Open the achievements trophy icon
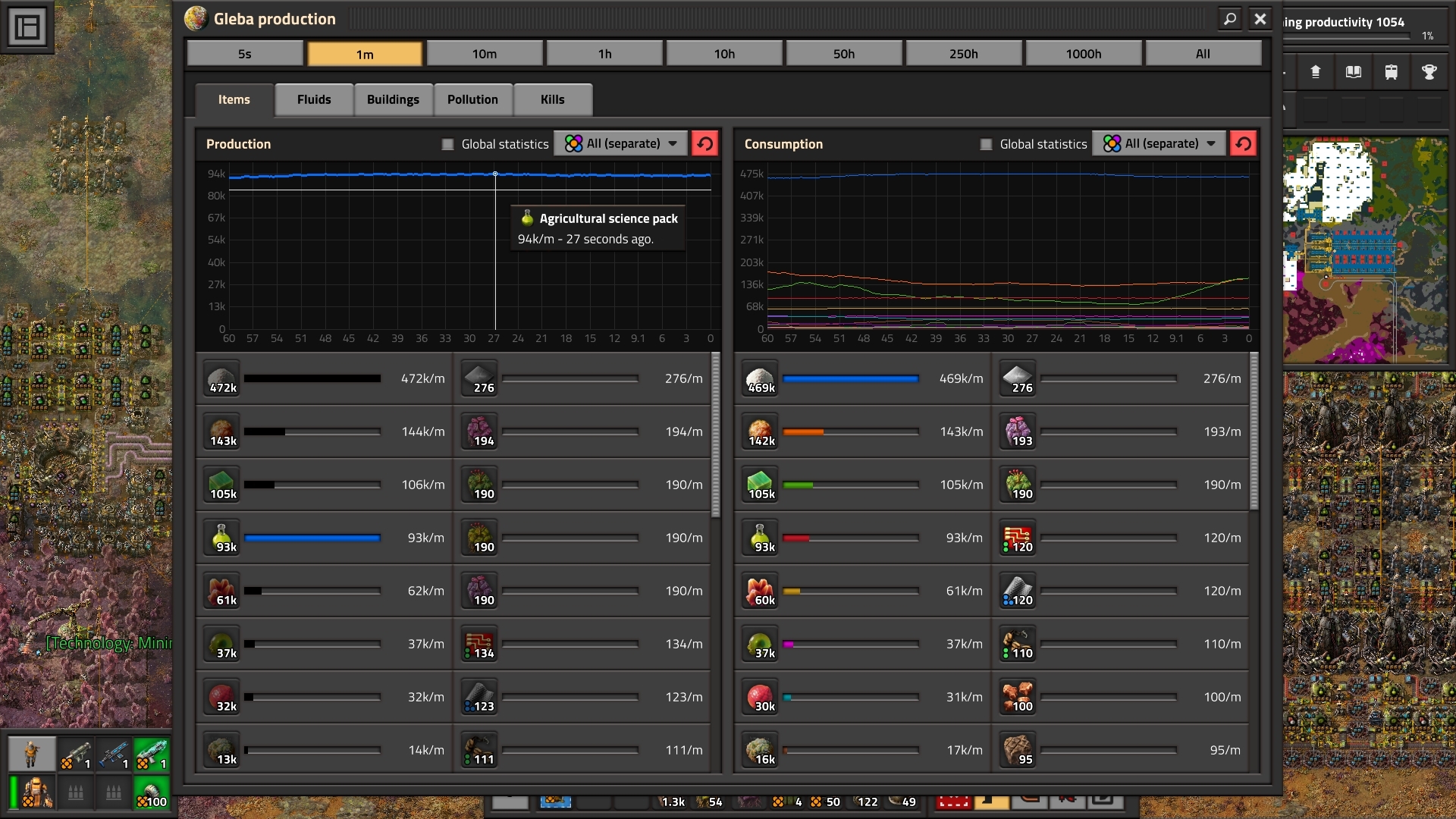This screenshot has height=819, width=1456. click(x=1429, y=72)
